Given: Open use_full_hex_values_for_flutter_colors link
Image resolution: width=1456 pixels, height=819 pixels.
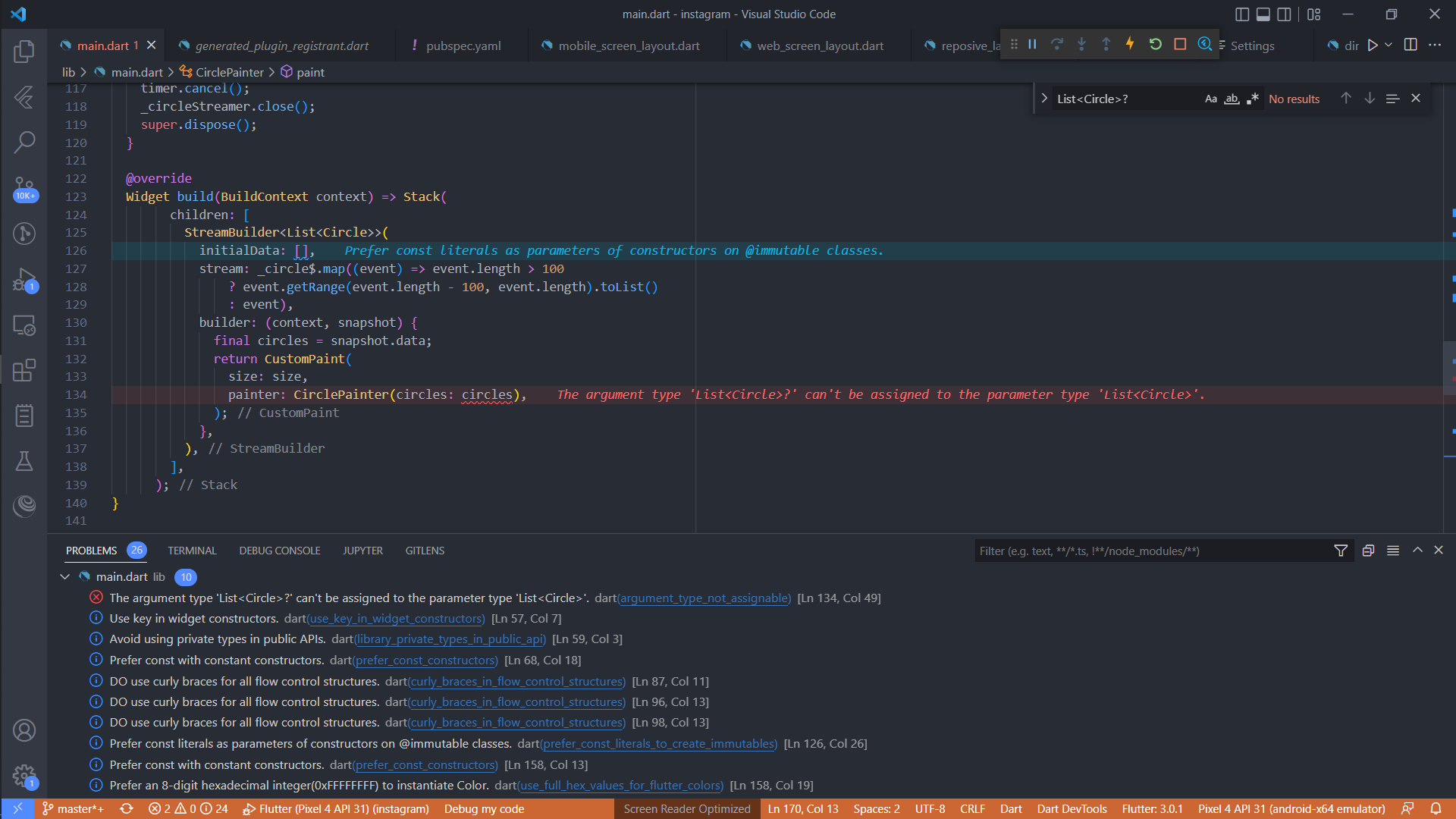Looking at the screenshot, I should 621,786.
